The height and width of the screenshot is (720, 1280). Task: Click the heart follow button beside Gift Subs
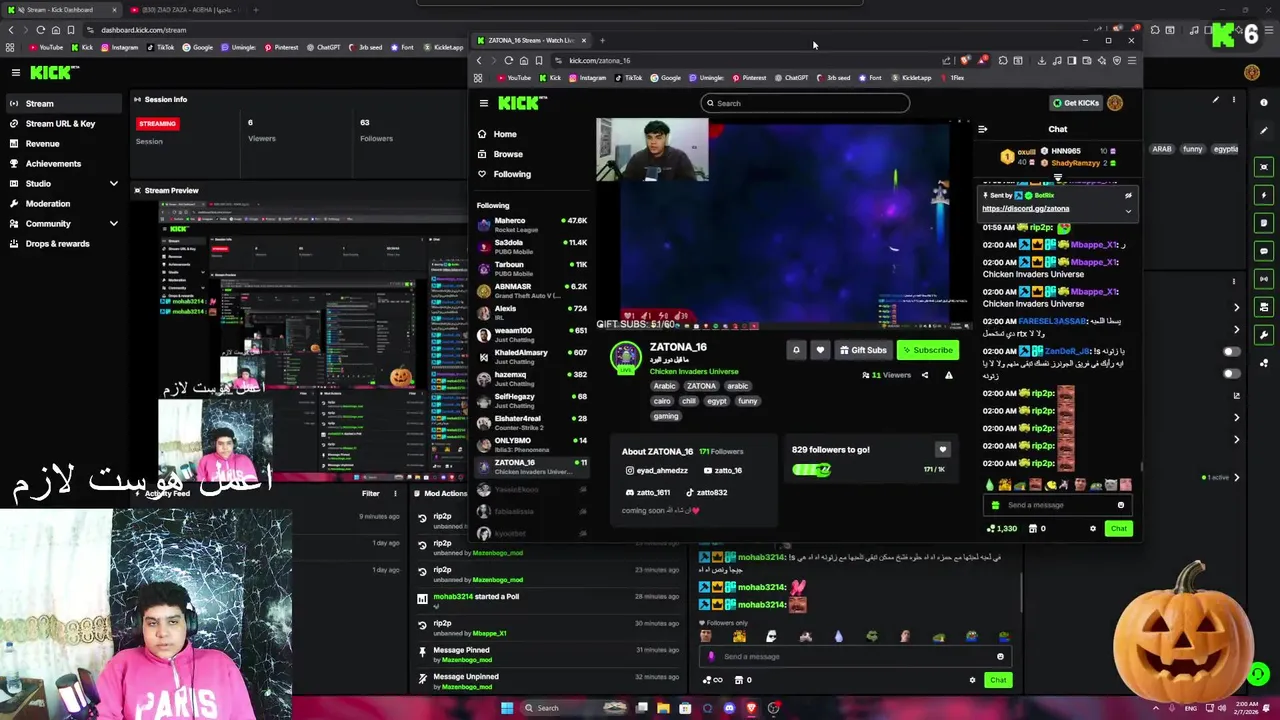[x=820, y=350]
